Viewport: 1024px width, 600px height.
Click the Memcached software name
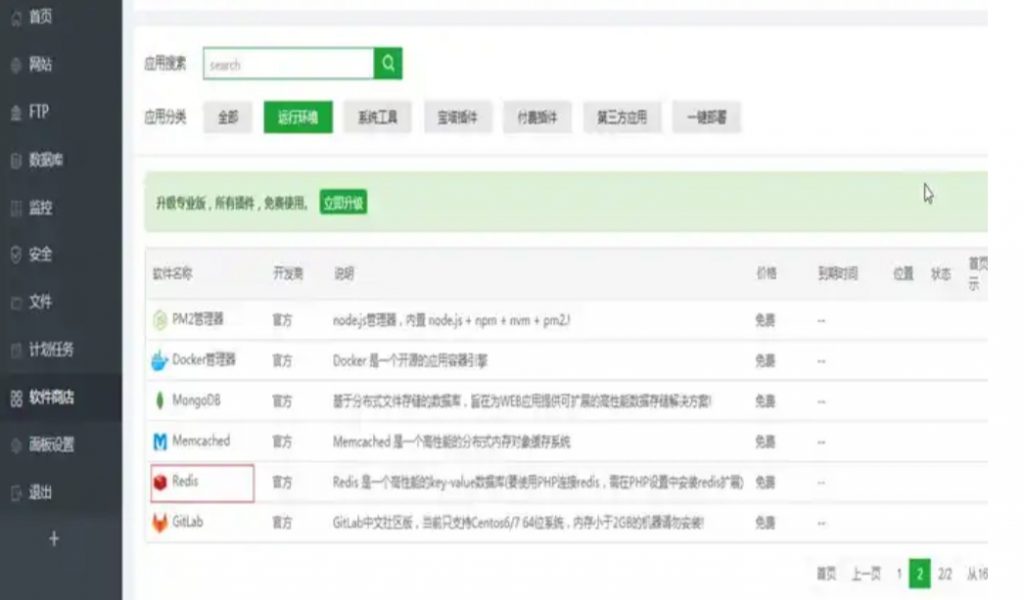pos(201,441)
